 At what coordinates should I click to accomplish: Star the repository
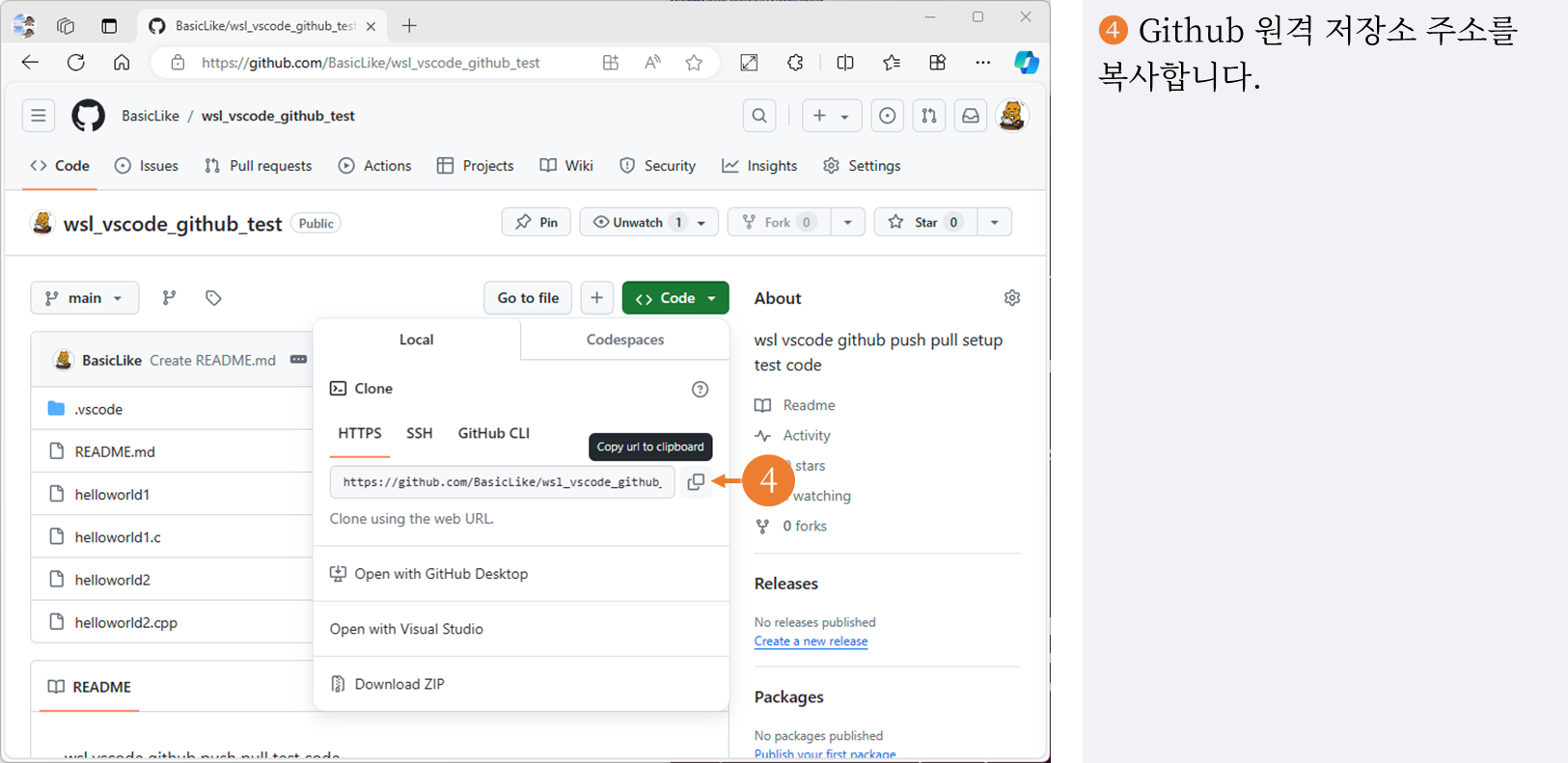tap(925, 223)
